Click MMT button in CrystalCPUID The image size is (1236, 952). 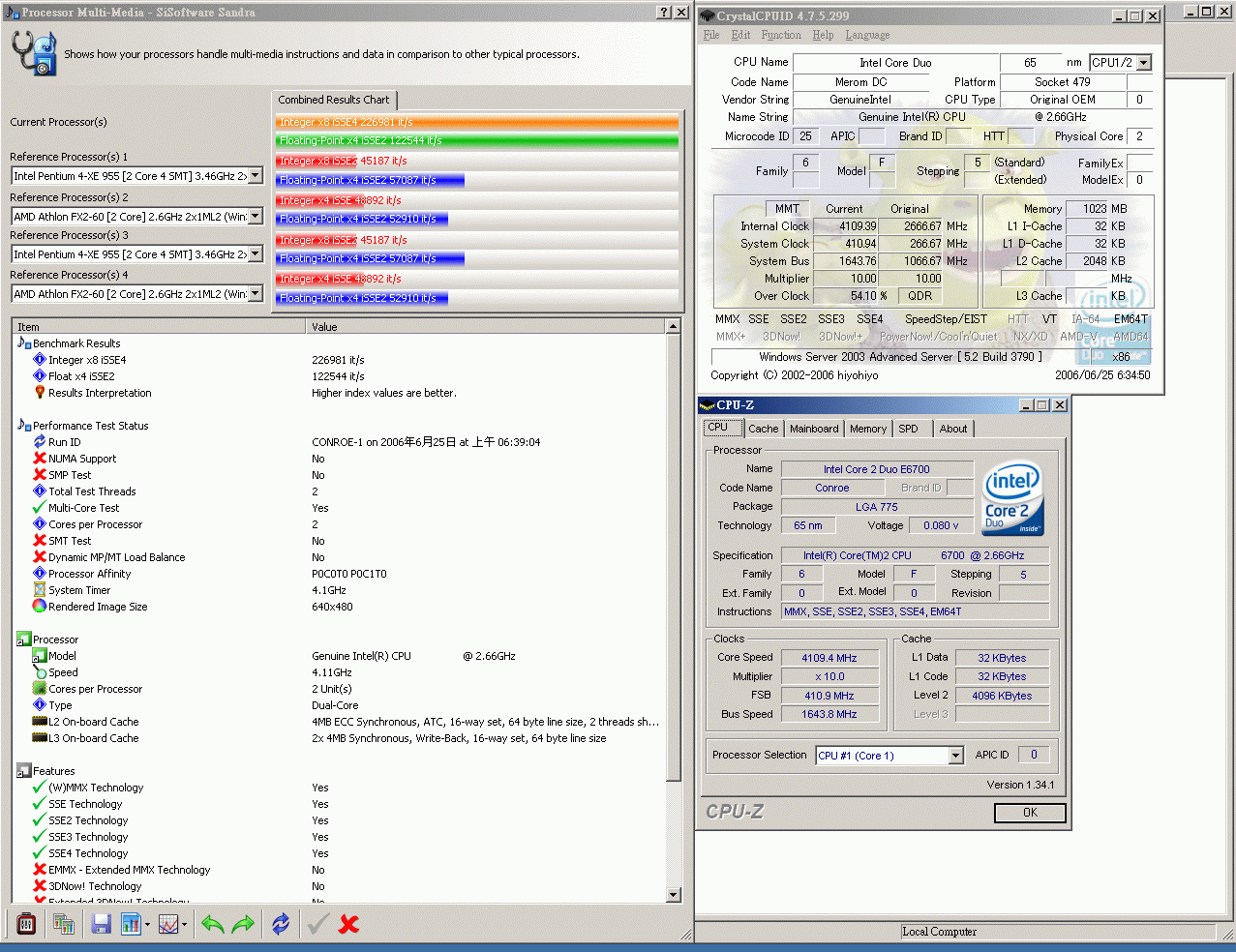(x=787, y=208)
